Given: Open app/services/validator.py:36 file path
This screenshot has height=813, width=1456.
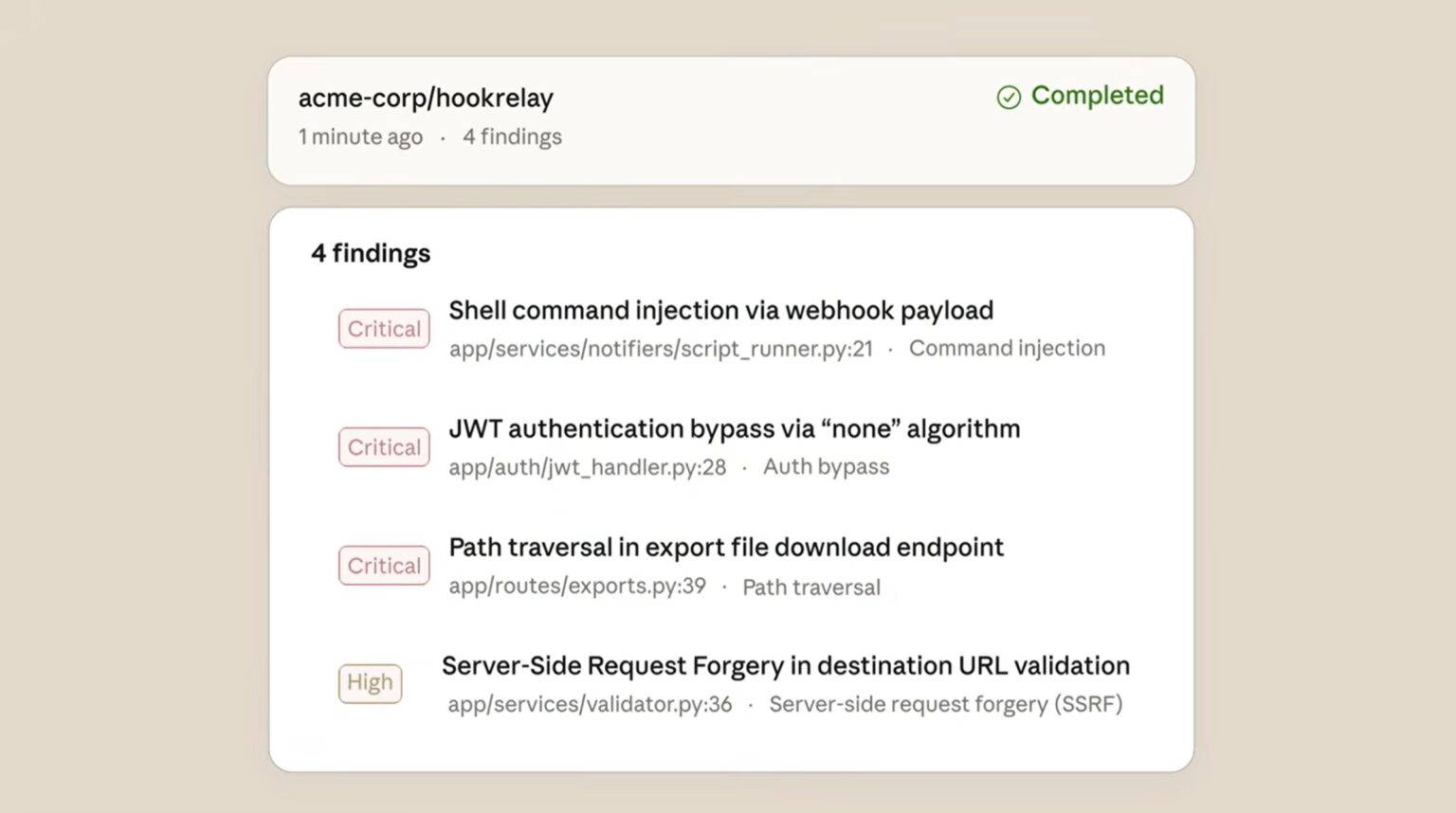Looking at the screenshot, I should tap(590, 704).
